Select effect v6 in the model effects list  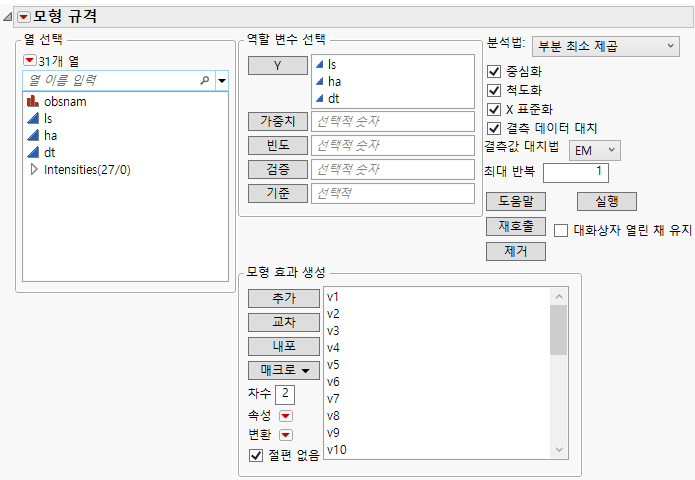333,382
